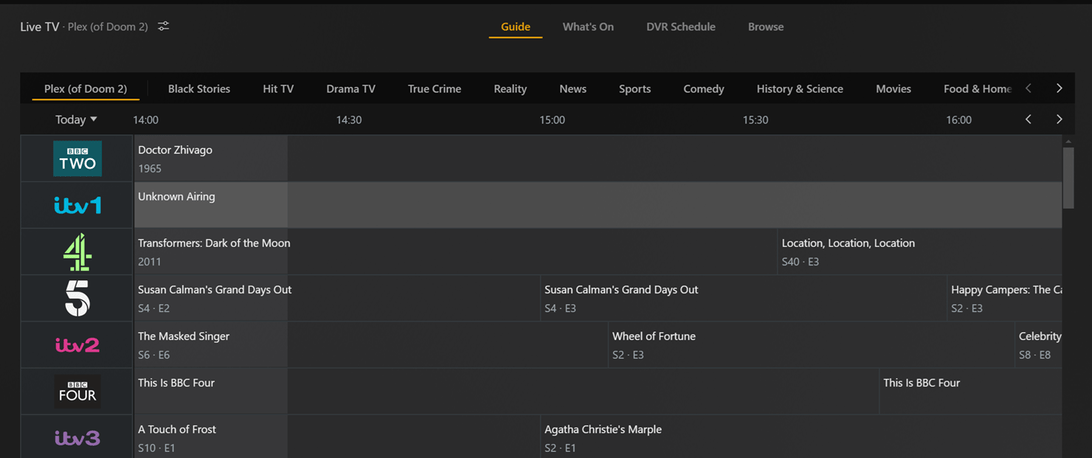The width and height of the screenshot is (1092, 458).
Task: Select the Food & Home category
Action: coord(977,89)
